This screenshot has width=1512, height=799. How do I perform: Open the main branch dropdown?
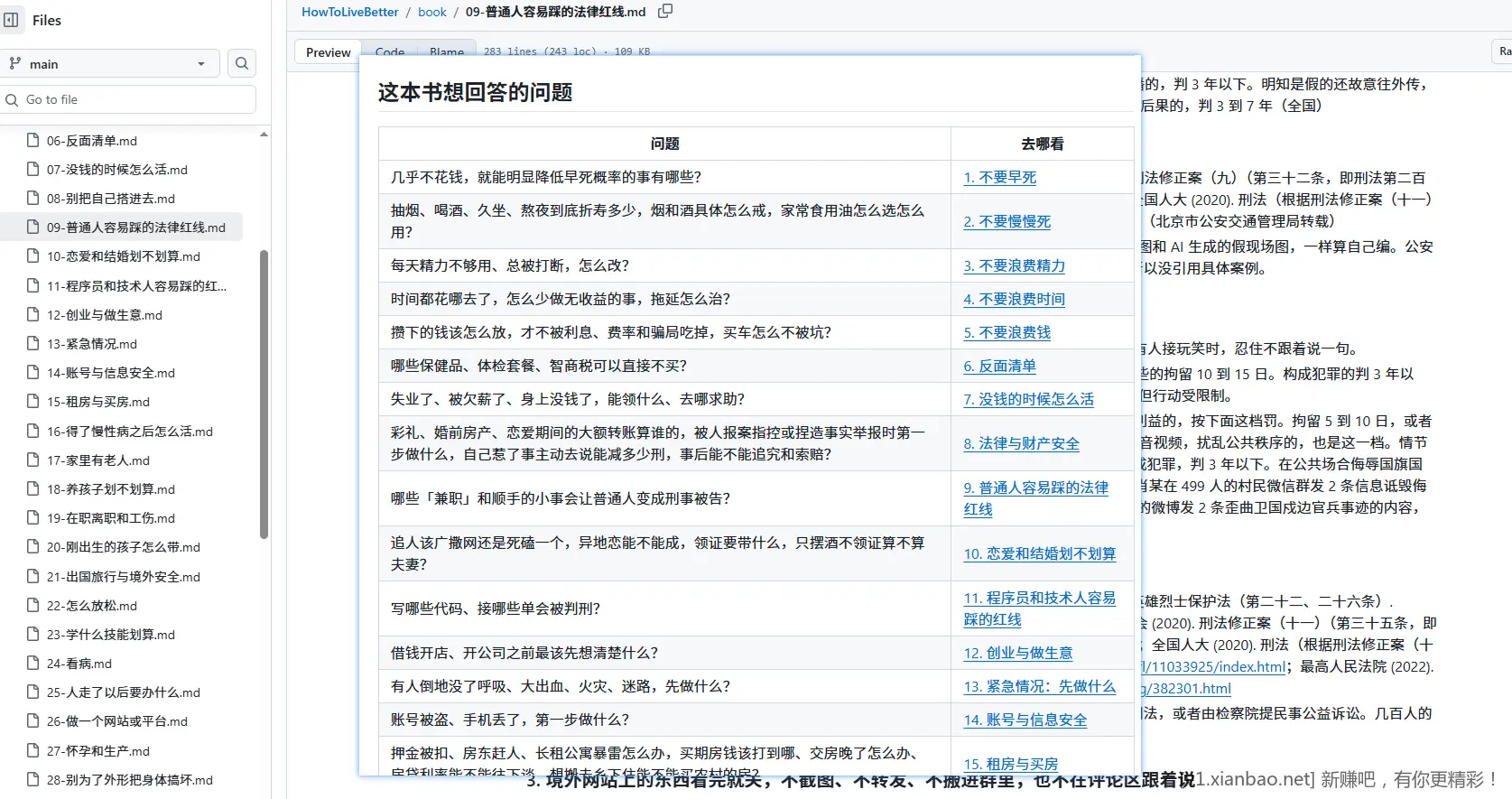(110, 63)
